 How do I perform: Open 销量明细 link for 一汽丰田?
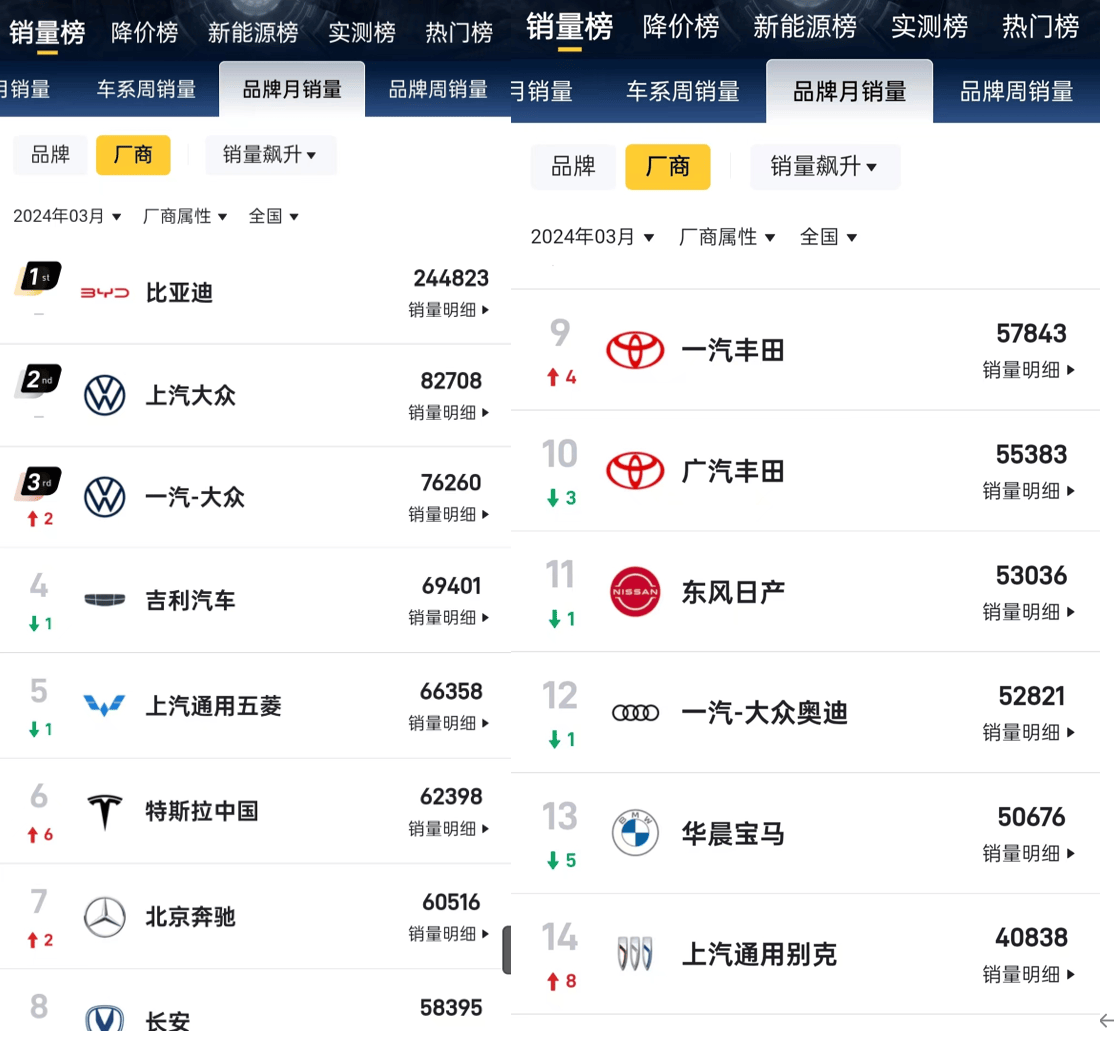tap(1029, 370)
